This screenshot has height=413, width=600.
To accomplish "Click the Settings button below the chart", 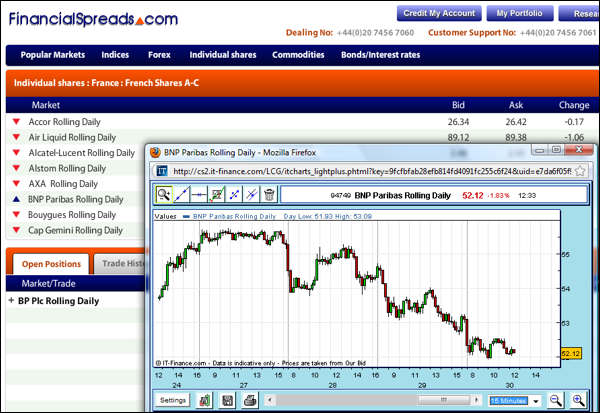I will [x=173, y=400].
